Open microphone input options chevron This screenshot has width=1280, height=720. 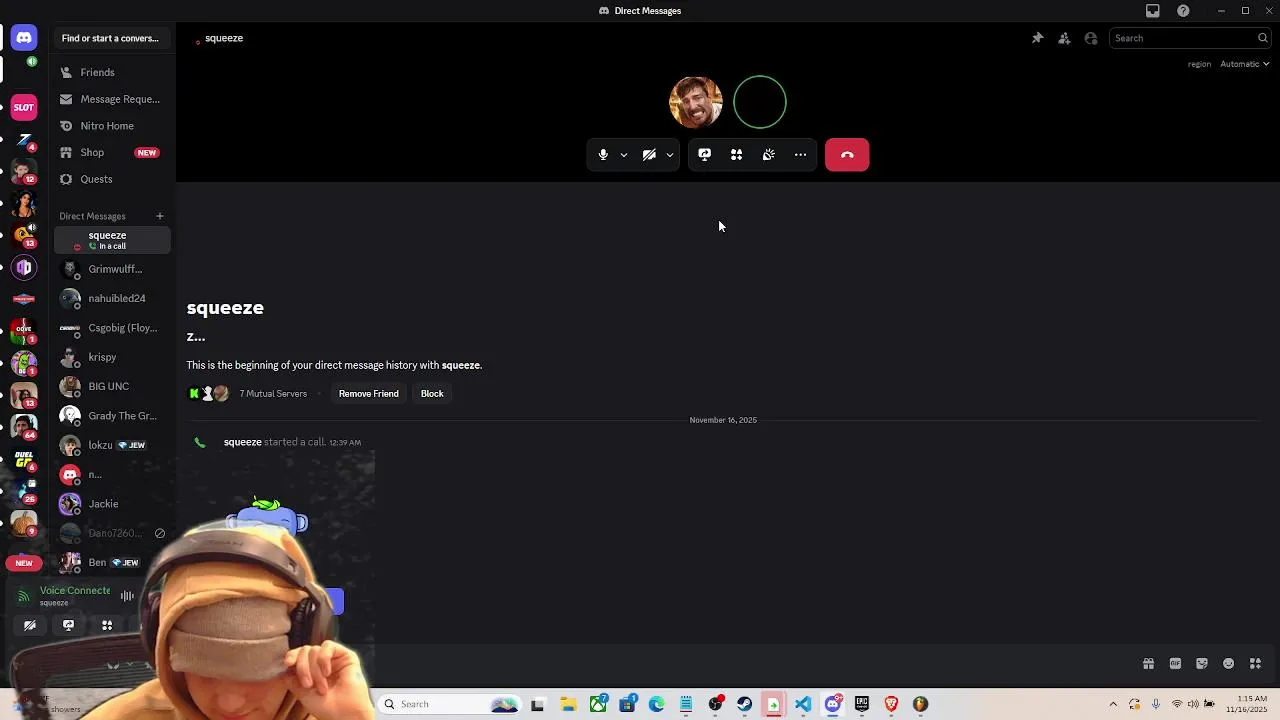click(x=624, y=155)
